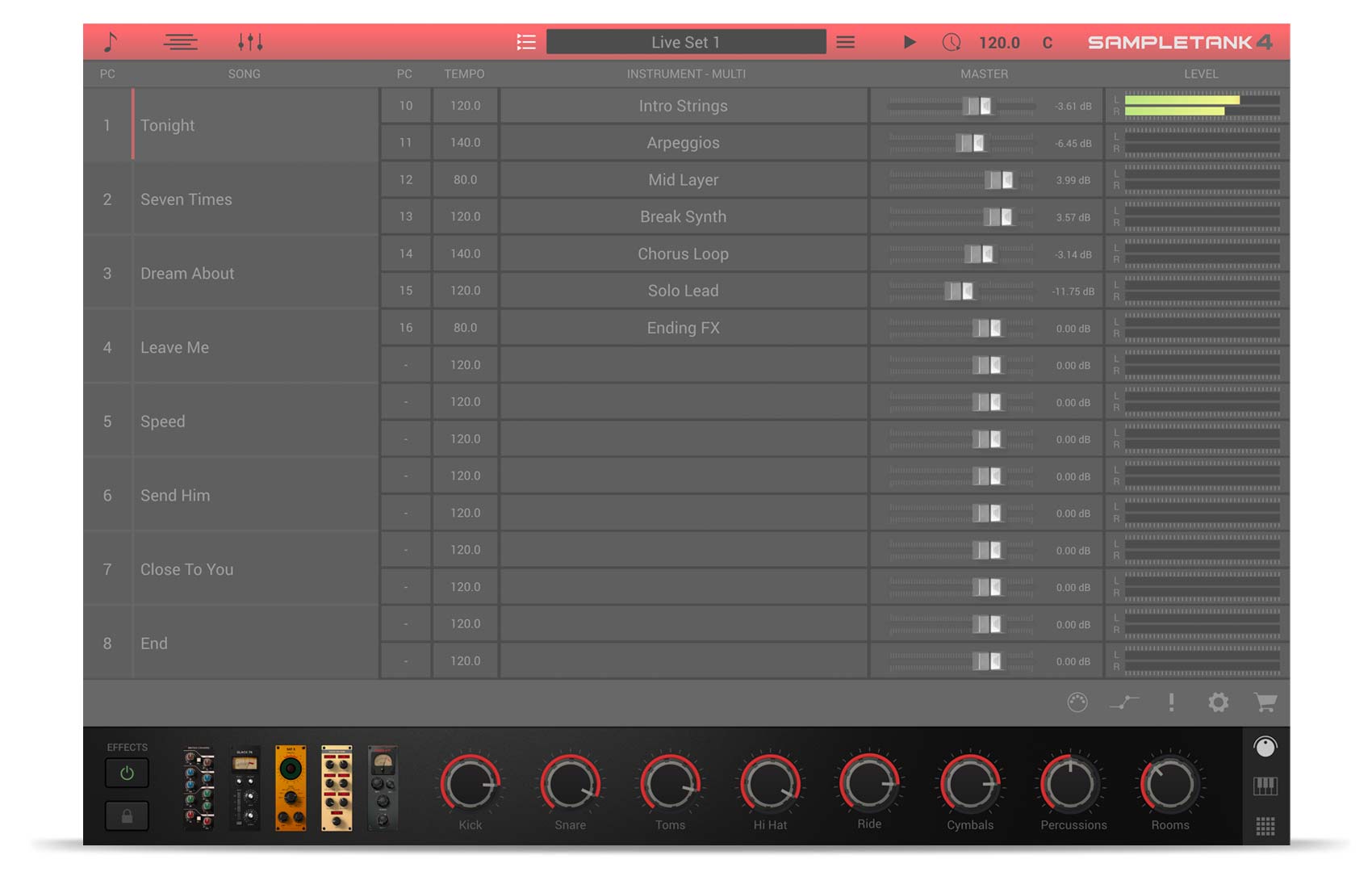Toggle the Effects power button

pos(127,773)
